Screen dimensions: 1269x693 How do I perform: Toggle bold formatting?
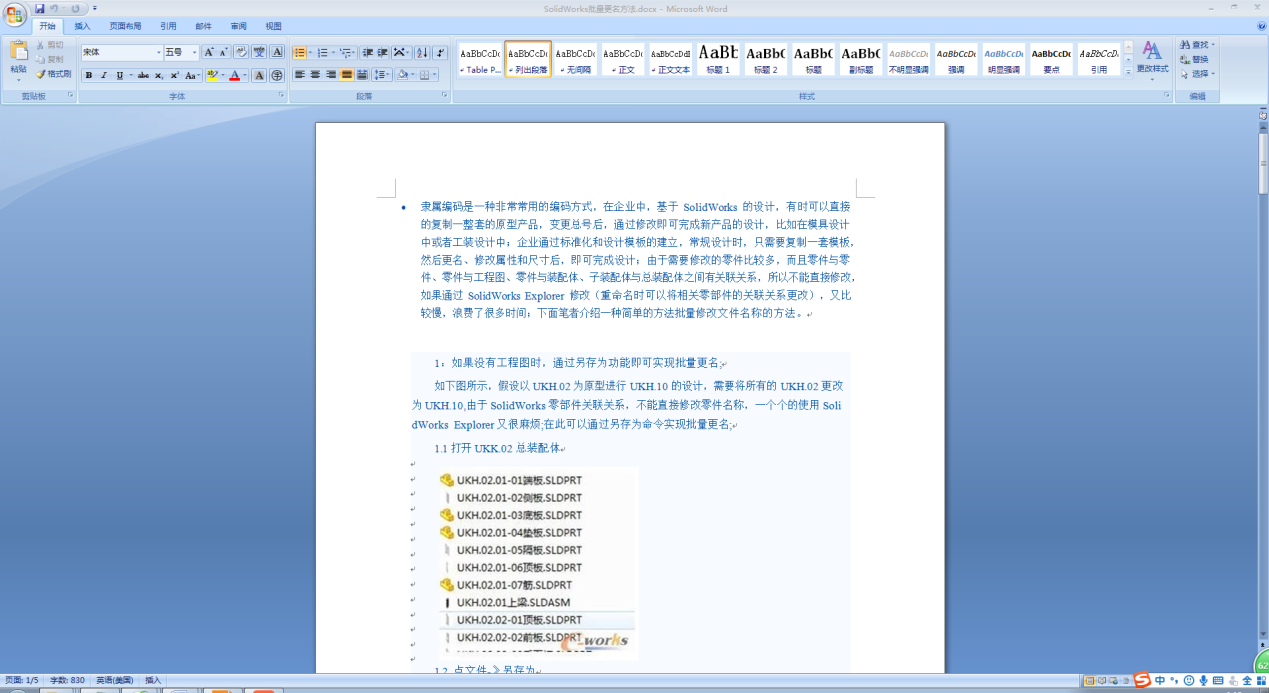click(89, 75)
